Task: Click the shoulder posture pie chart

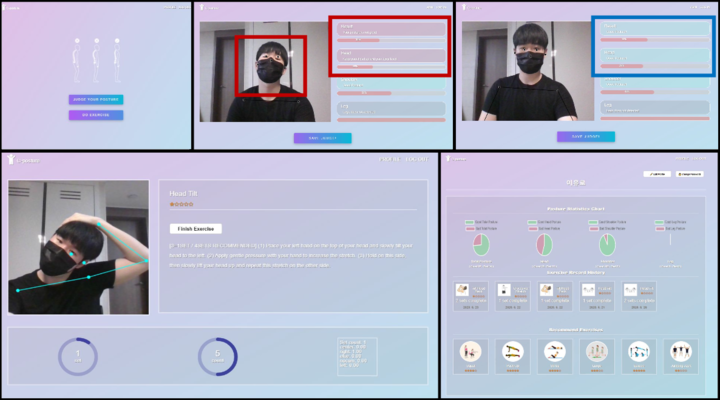Action: point(607,245)
